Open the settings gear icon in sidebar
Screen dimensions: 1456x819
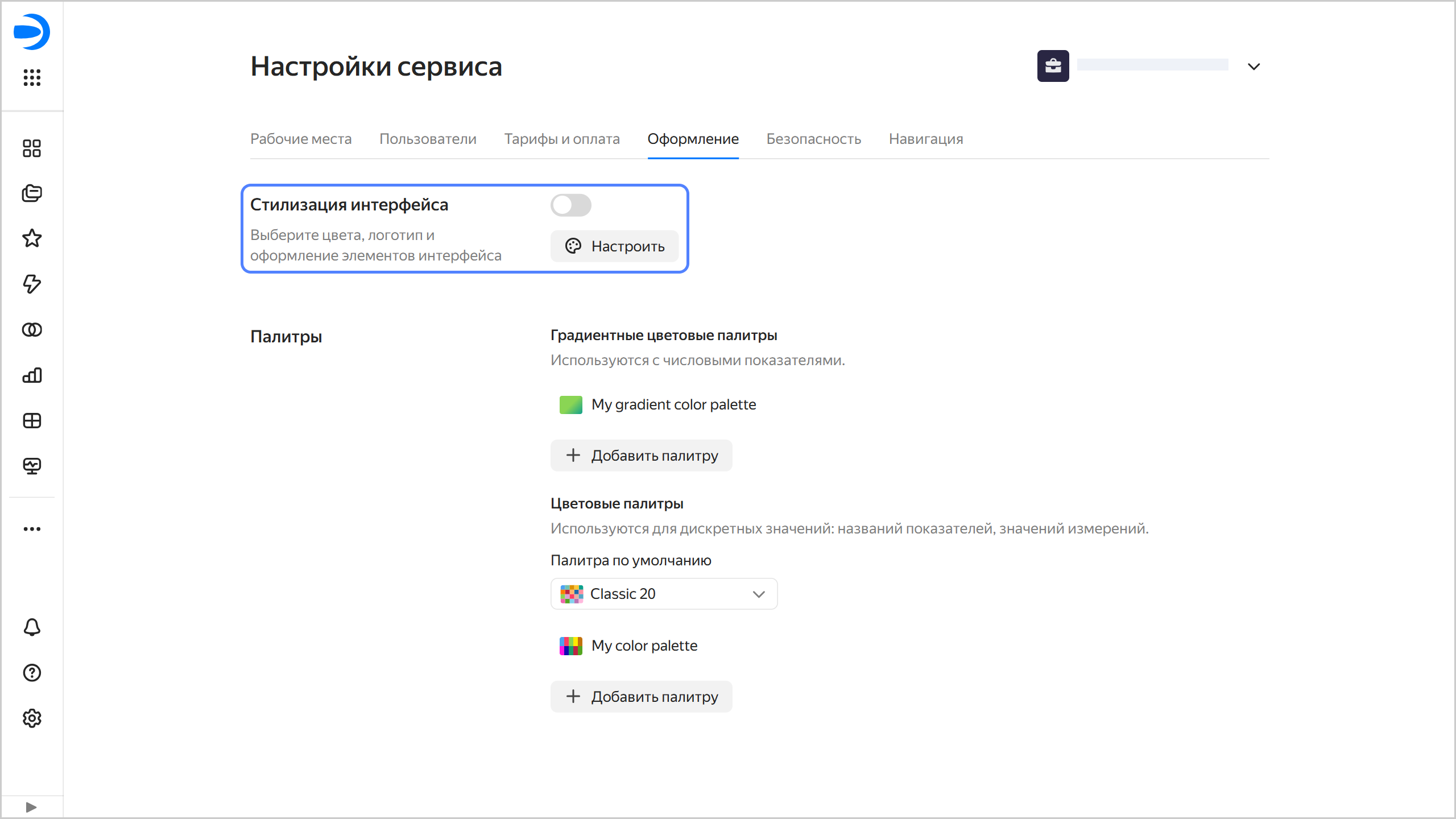click(32, 718)
